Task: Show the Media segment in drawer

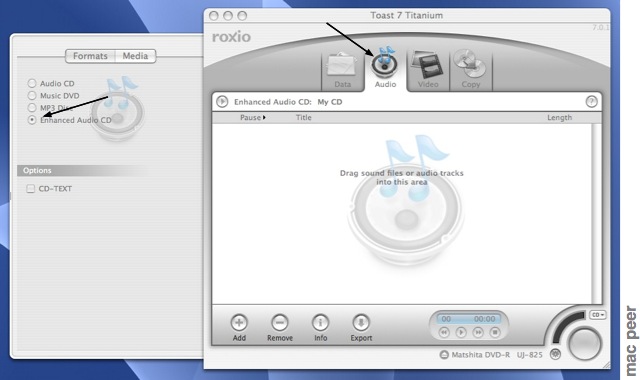Action: 135,56
